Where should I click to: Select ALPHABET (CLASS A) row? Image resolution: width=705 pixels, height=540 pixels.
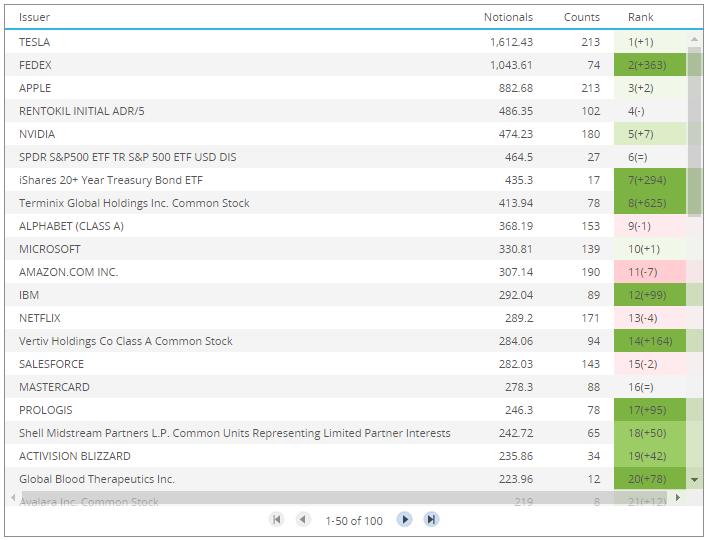click(x=346, y=226)
